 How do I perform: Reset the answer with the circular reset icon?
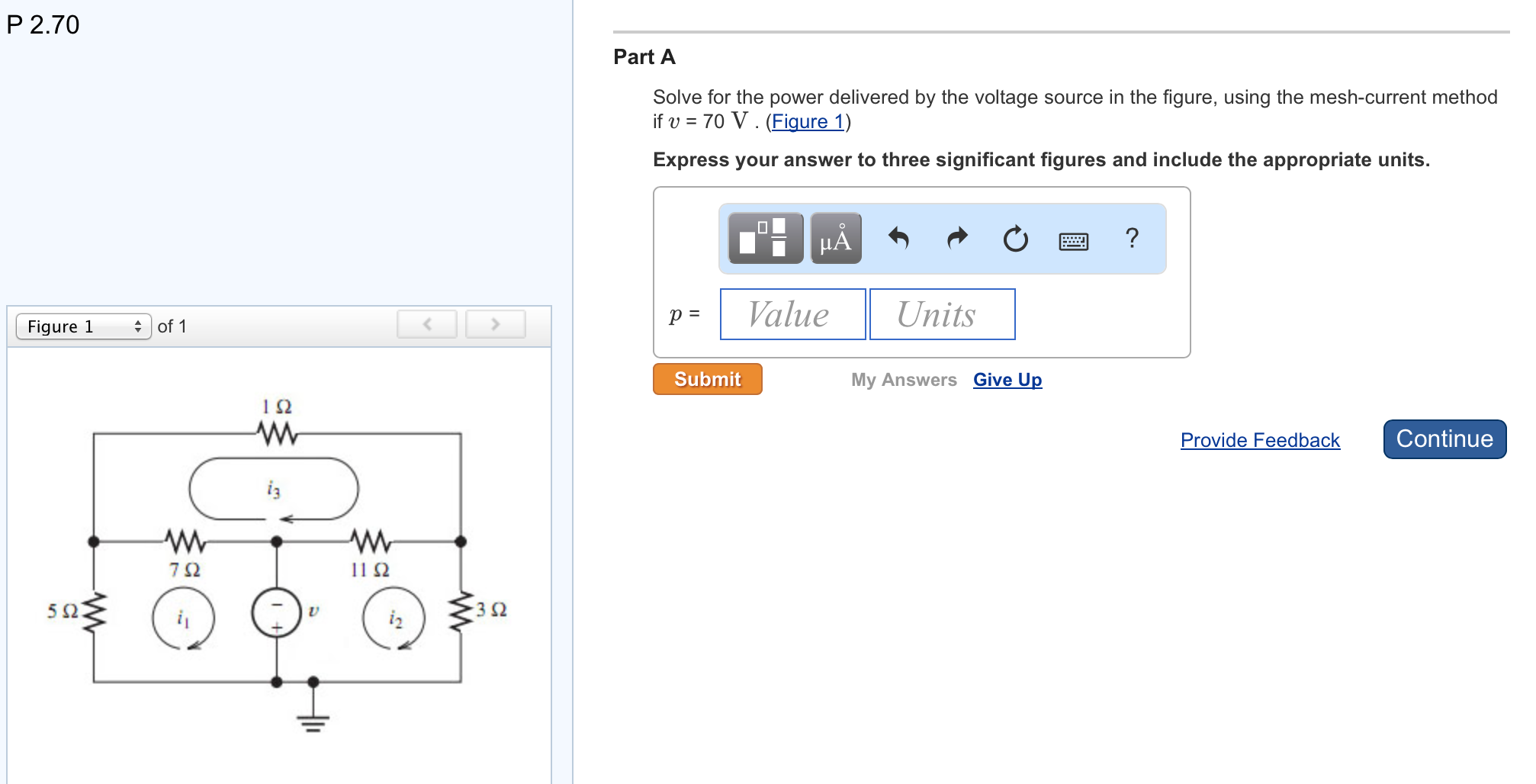pos(1015,239)
